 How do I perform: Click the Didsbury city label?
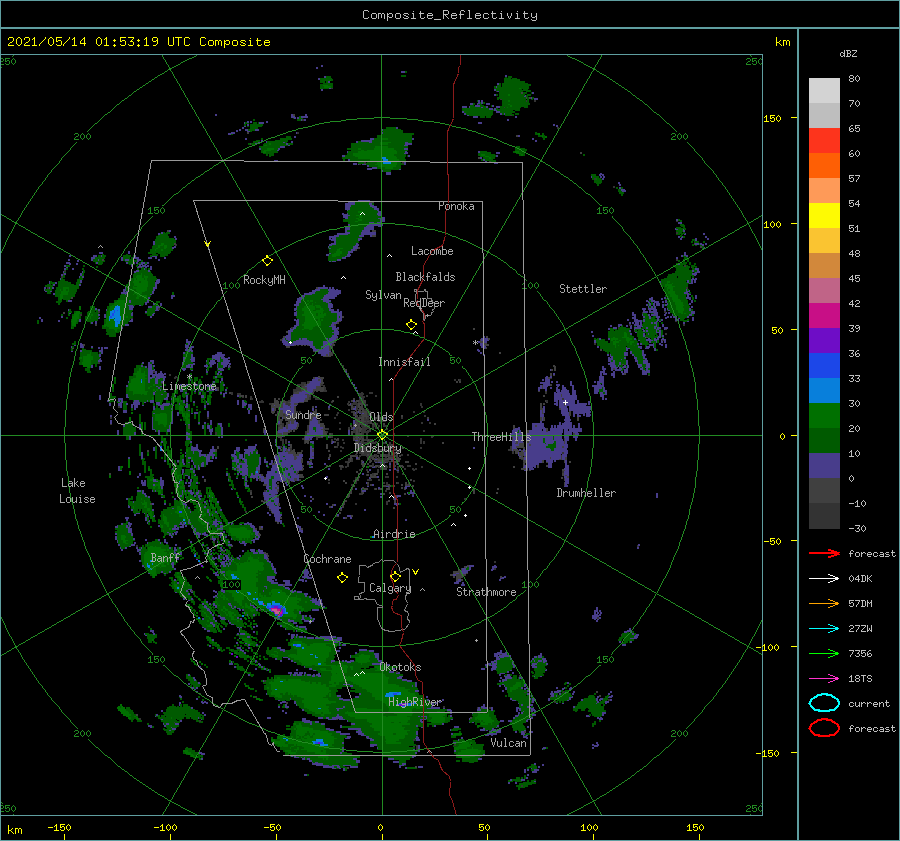378,448
